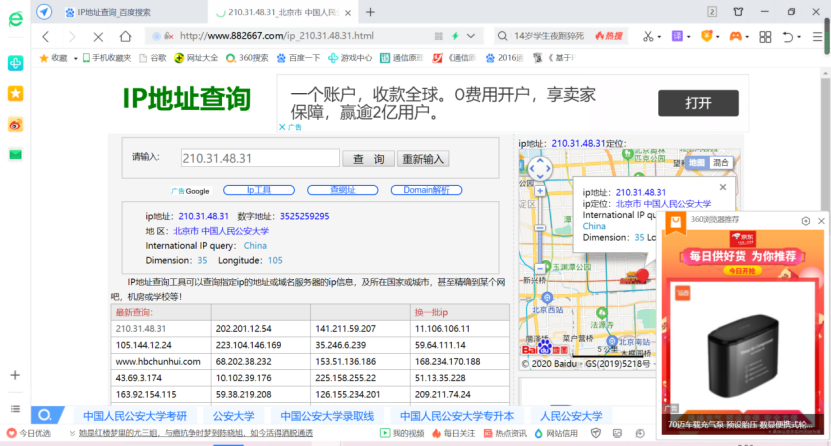Open the browser hamburger menu
This screenshot has height=446, width=831.
(817, 37)
